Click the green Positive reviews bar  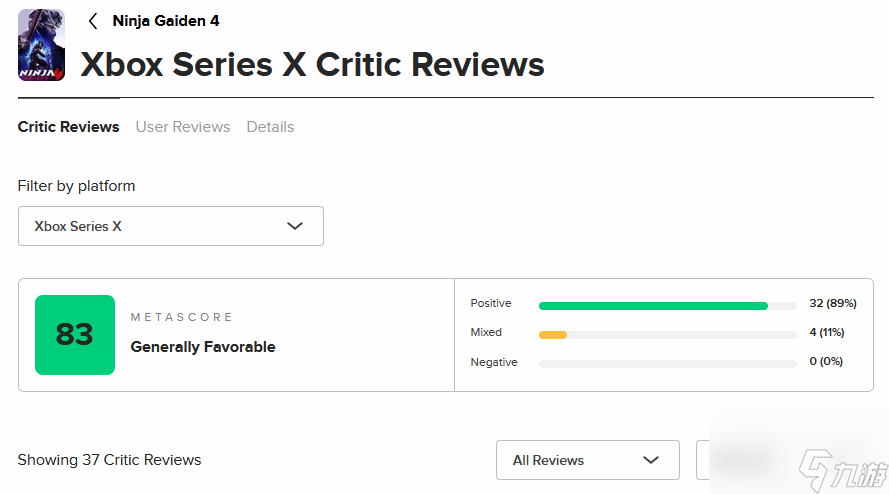(653, 305)
